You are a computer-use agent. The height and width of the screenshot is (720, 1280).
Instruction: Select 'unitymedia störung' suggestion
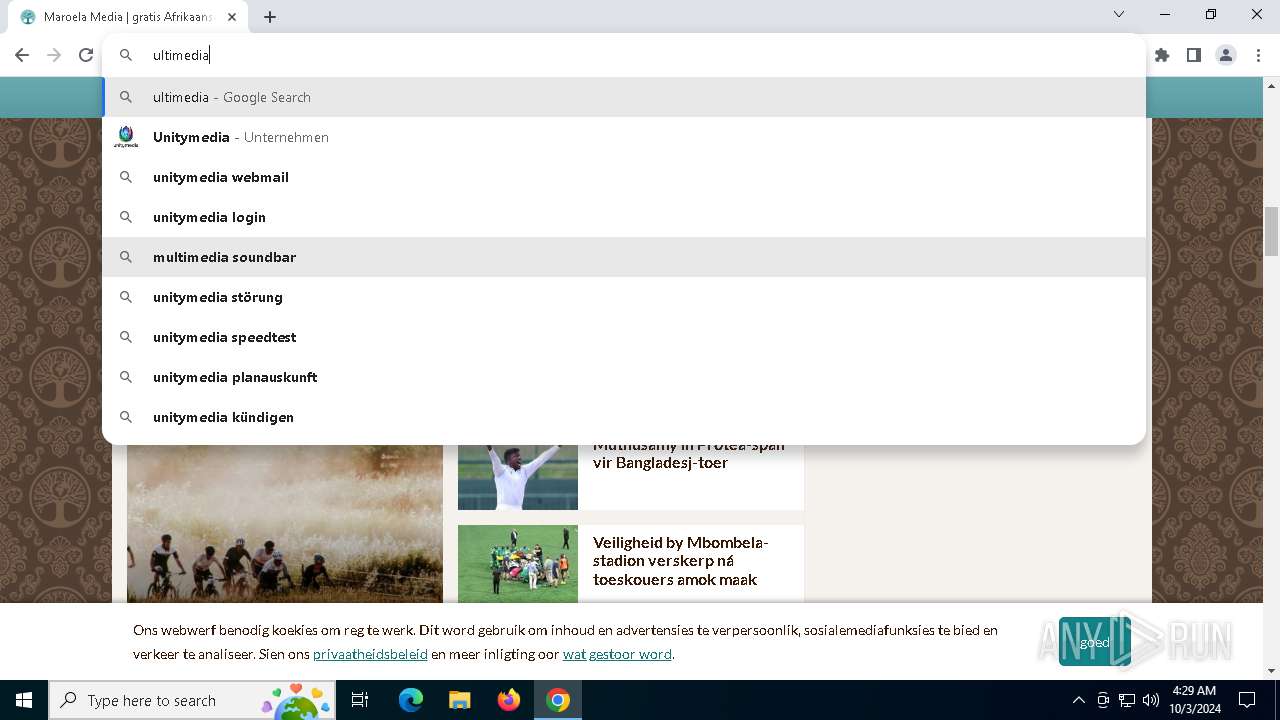click(x=624, y=297)
